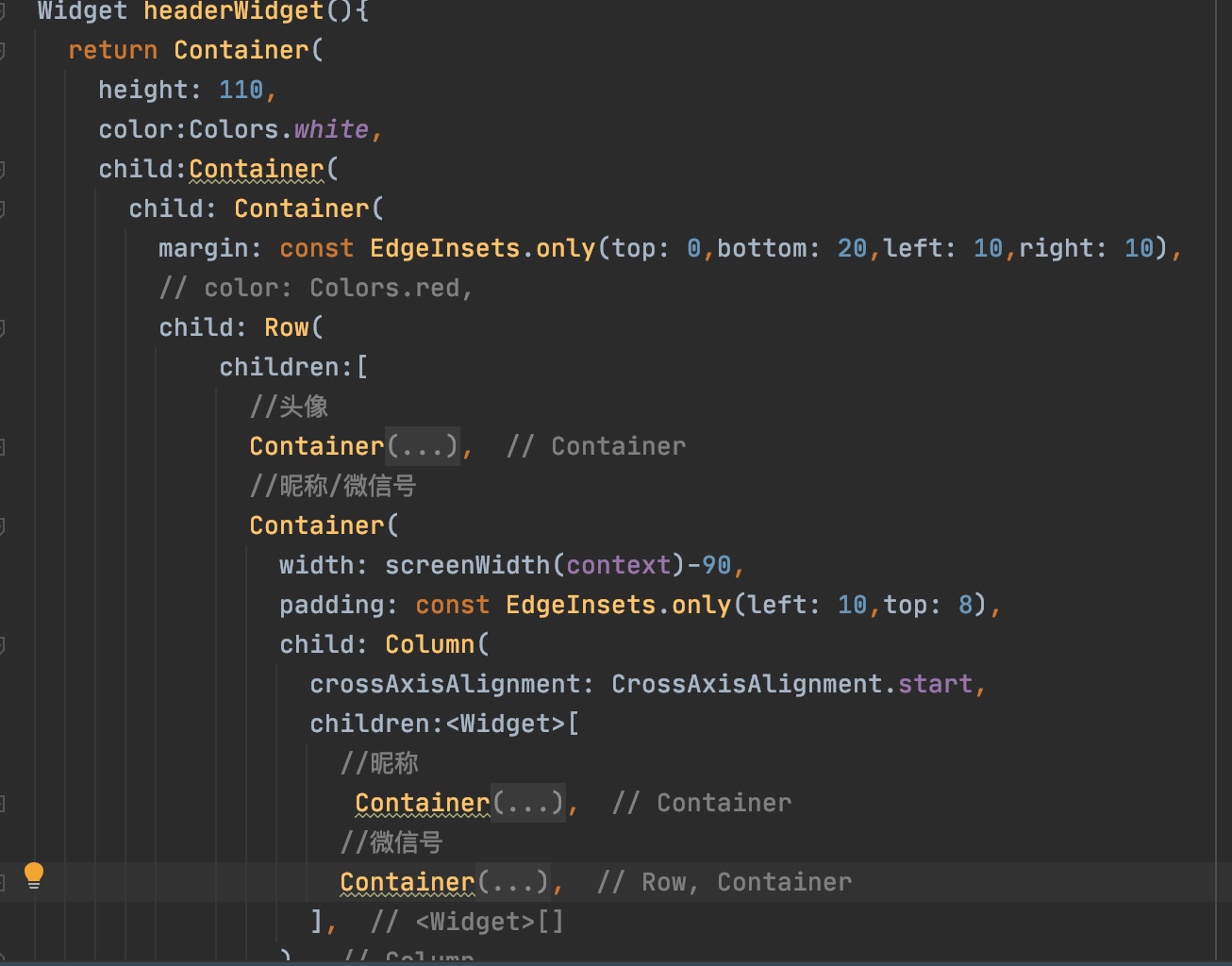Click the crossAxisAlignment property name
Image resolution: width=1232 pixels, height=966 pixels.
coord(445,684)
